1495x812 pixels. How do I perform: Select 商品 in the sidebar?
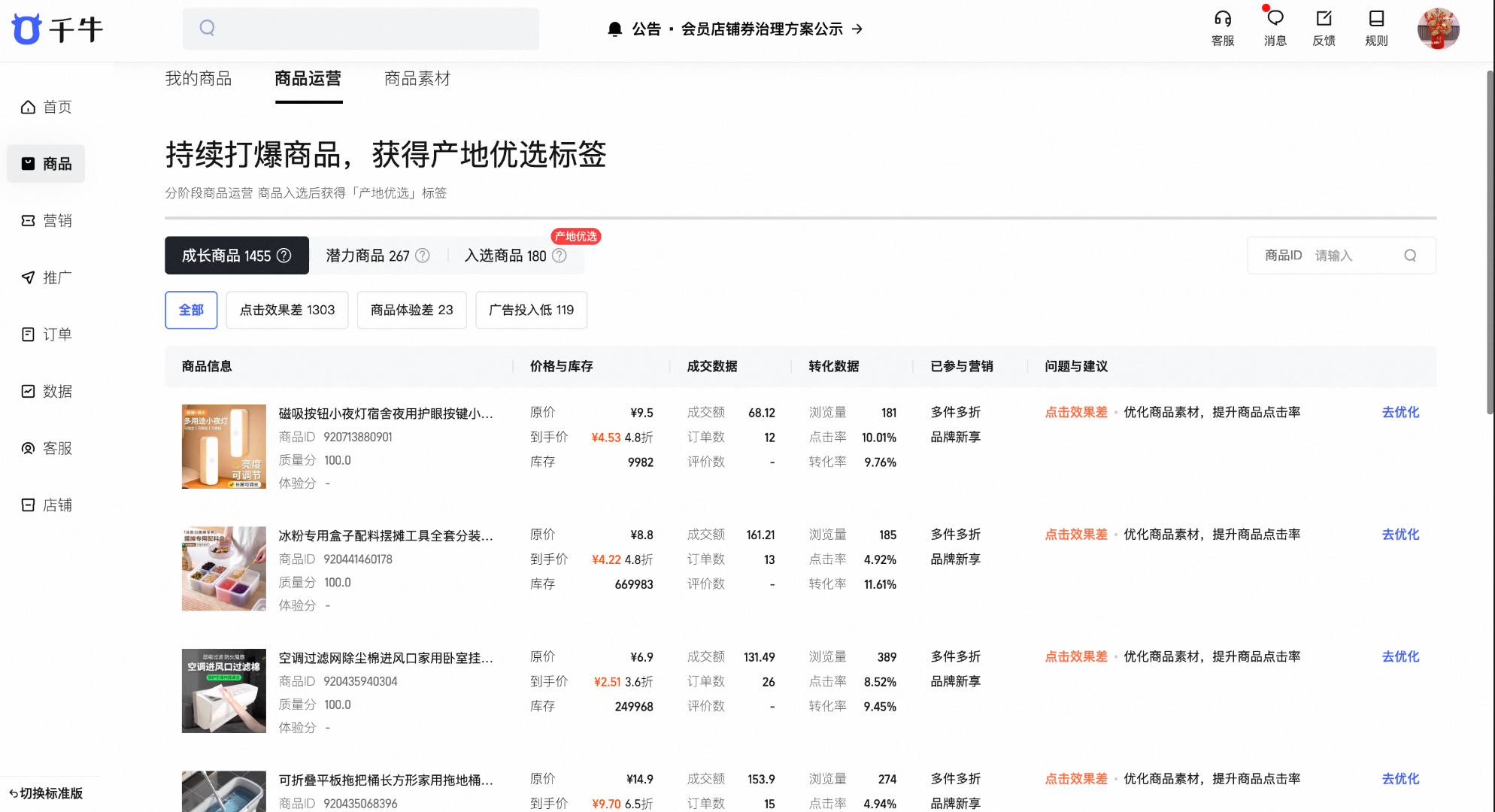[47, 164]
